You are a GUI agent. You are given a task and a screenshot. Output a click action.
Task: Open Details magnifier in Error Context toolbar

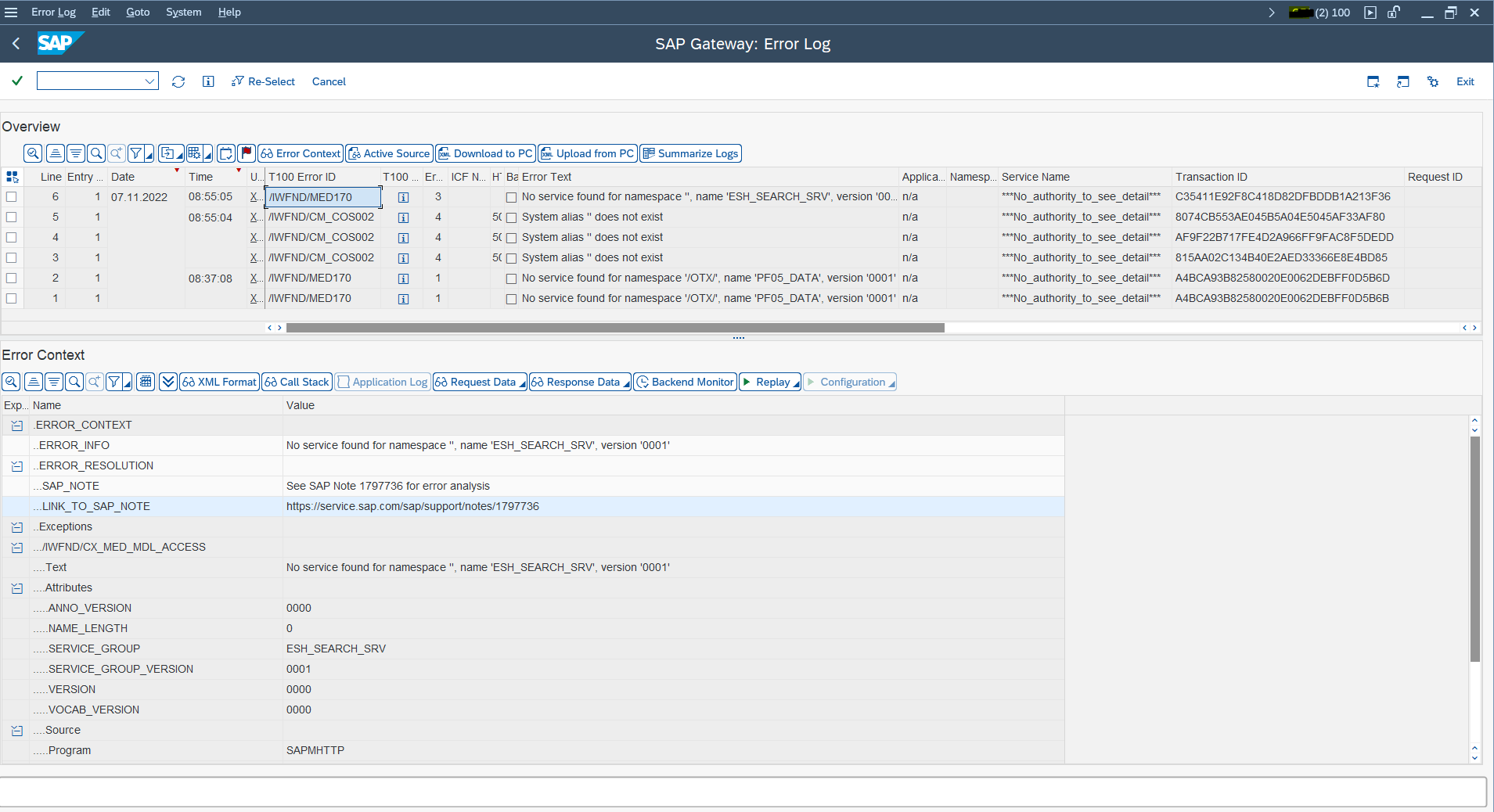(12, 382)
